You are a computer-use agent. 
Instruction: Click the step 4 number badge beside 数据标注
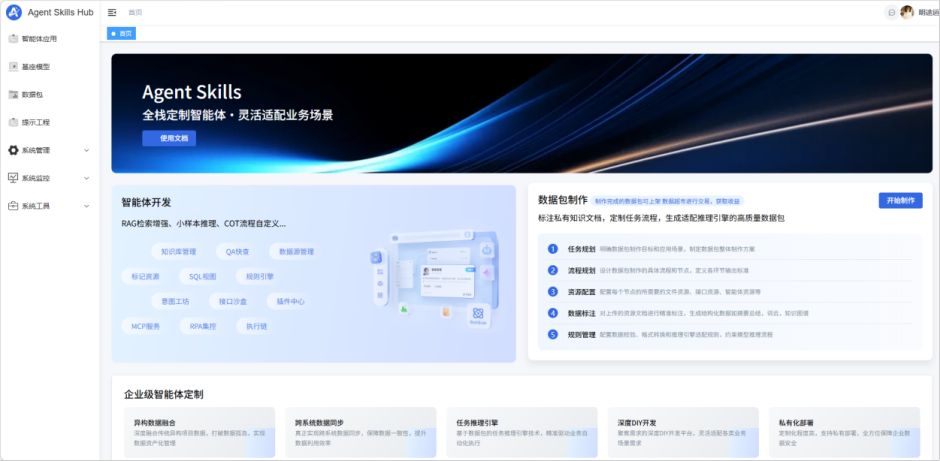[x=553, y=313]
